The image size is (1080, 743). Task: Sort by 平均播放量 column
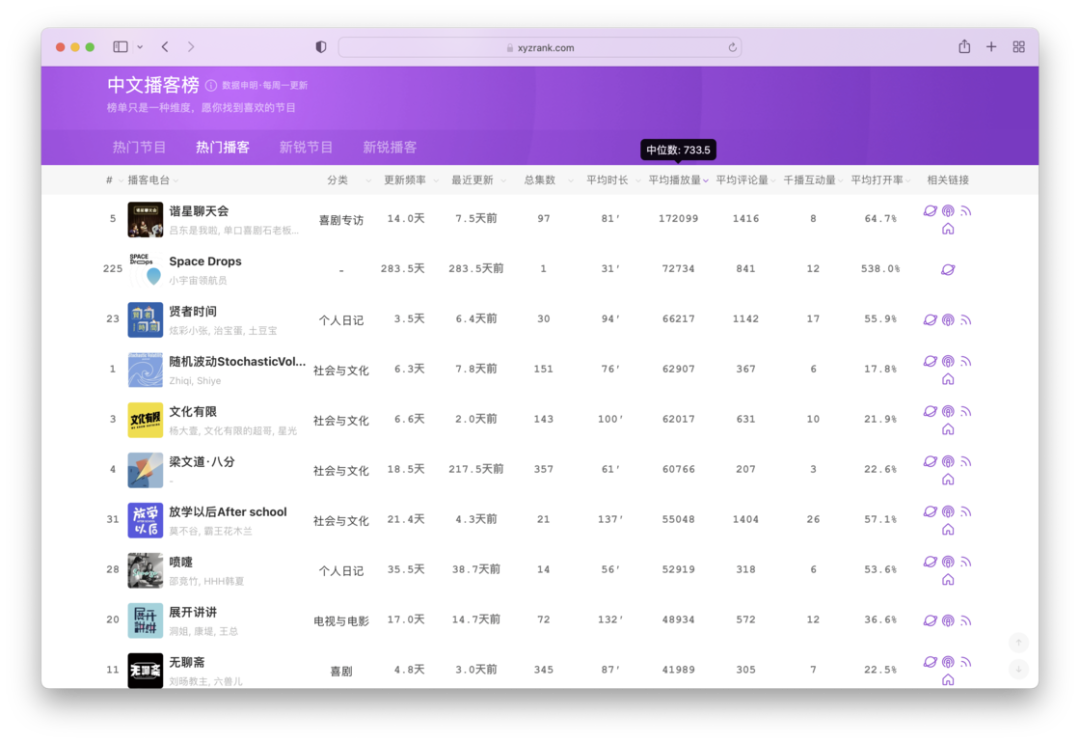tap(677, 180)
